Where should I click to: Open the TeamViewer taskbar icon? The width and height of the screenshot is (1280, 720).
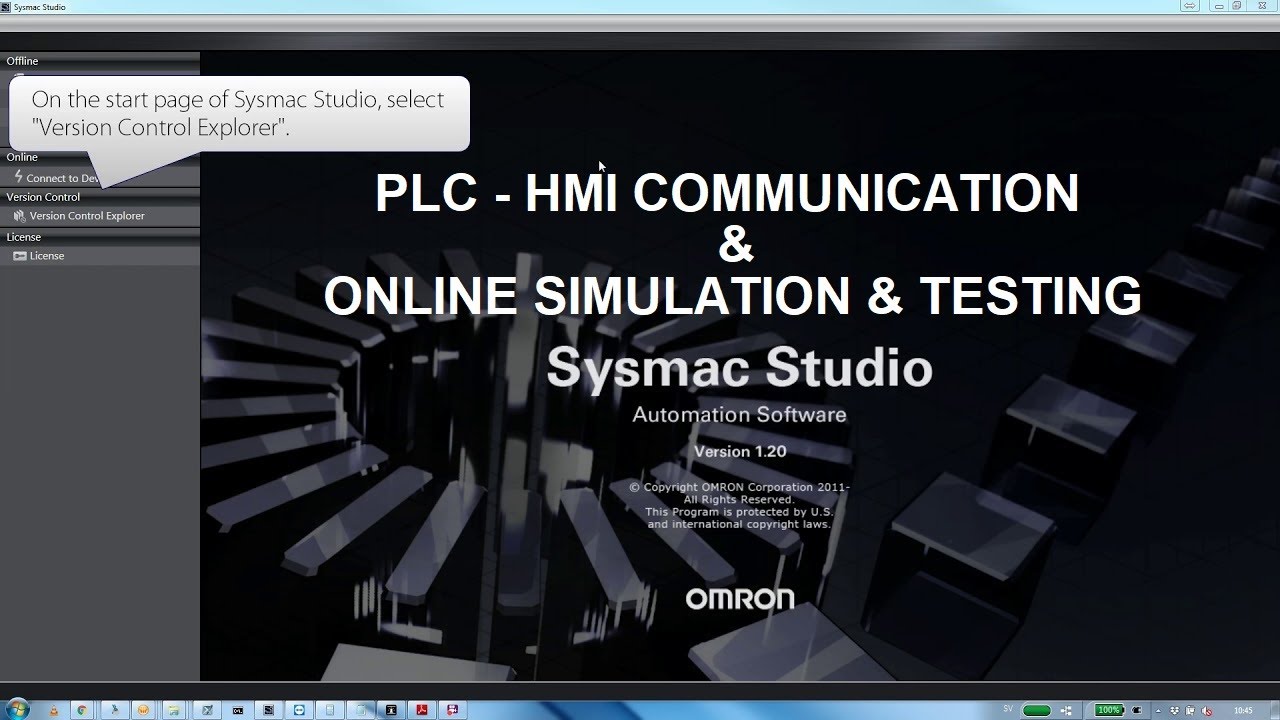coord(298,710)
